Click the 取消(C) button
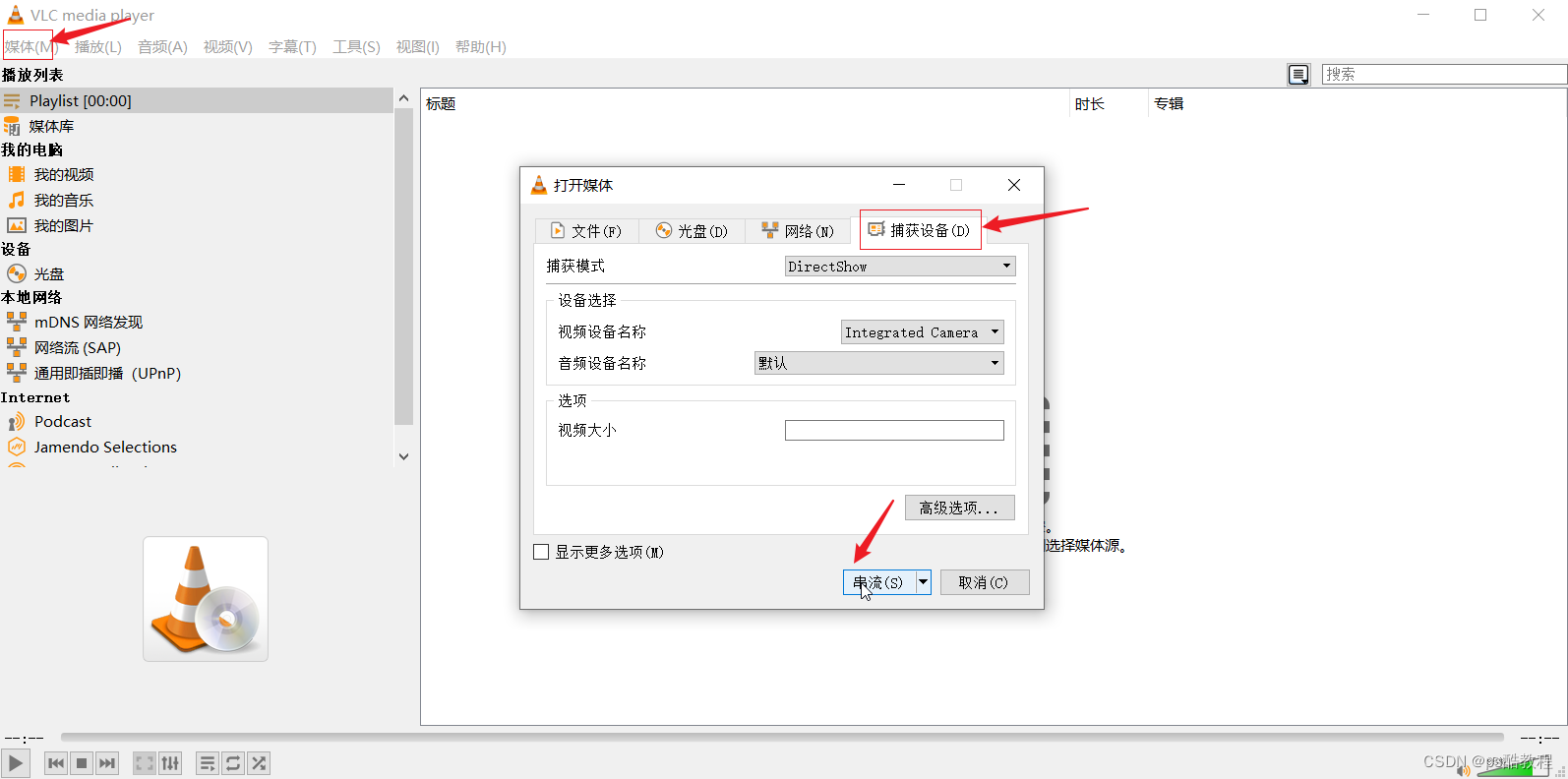 (x=985, y=582)
